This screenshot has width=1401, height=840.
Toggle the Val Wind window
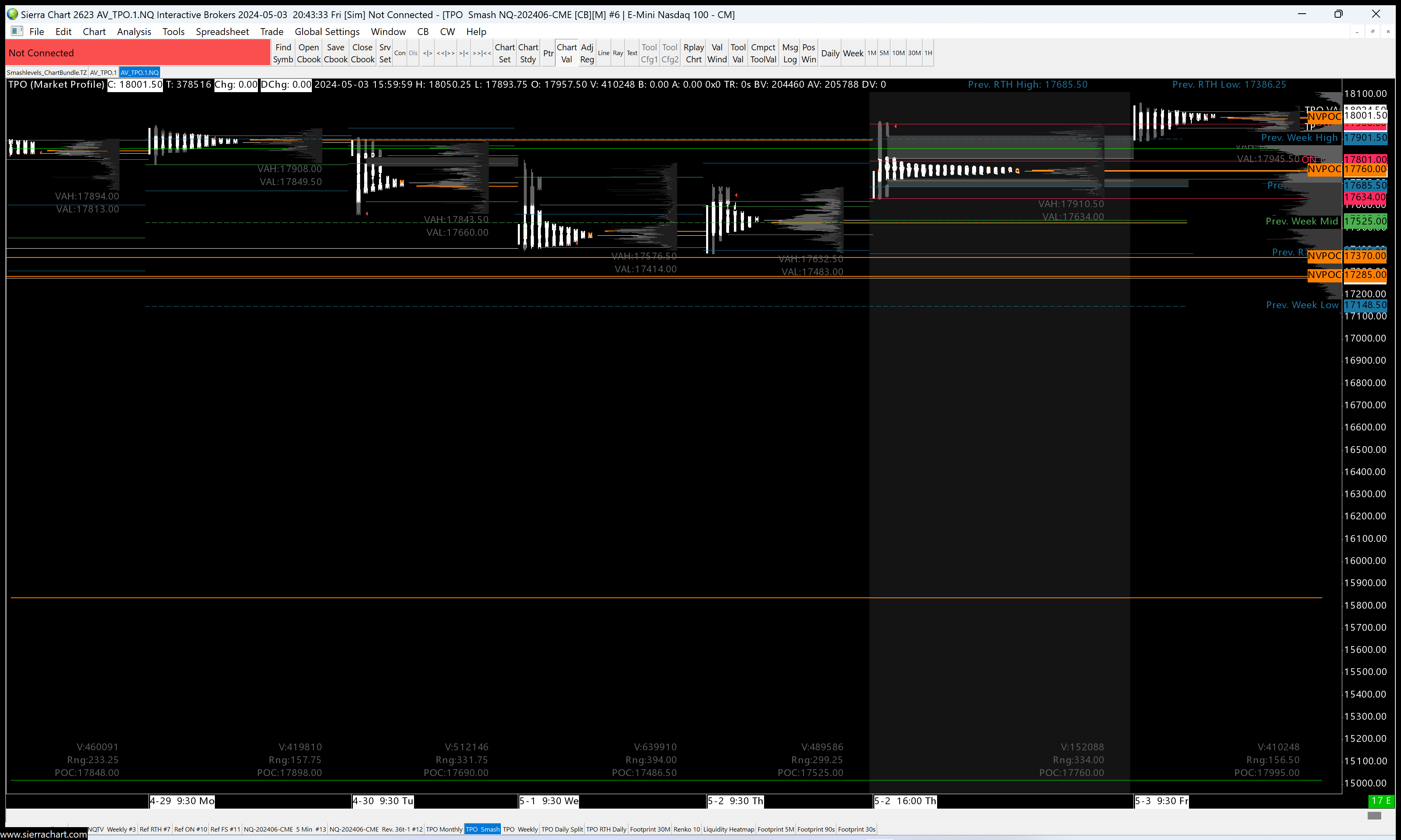(x=716, y=53)
